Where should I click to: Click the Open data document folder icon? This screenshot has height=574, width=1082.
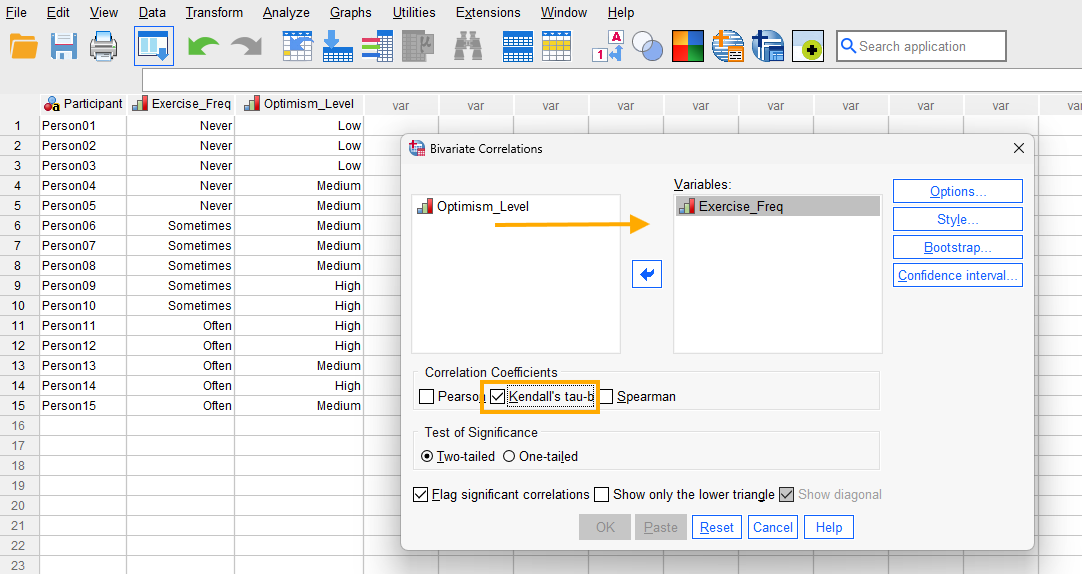[23, 46]
